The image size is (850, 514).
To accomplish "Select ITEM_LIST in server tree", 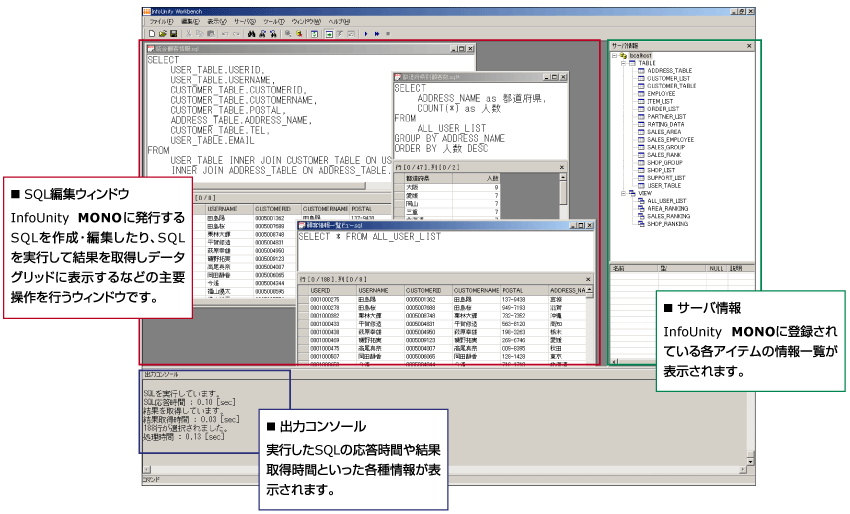I will [x=660, y=101].
